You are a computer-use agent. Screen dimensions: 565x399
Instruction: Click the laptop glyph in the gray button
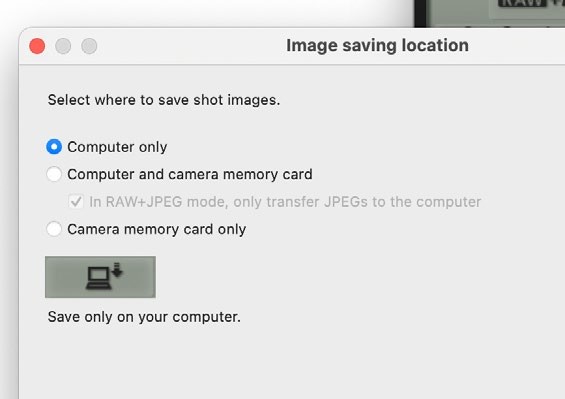(98, 278)
